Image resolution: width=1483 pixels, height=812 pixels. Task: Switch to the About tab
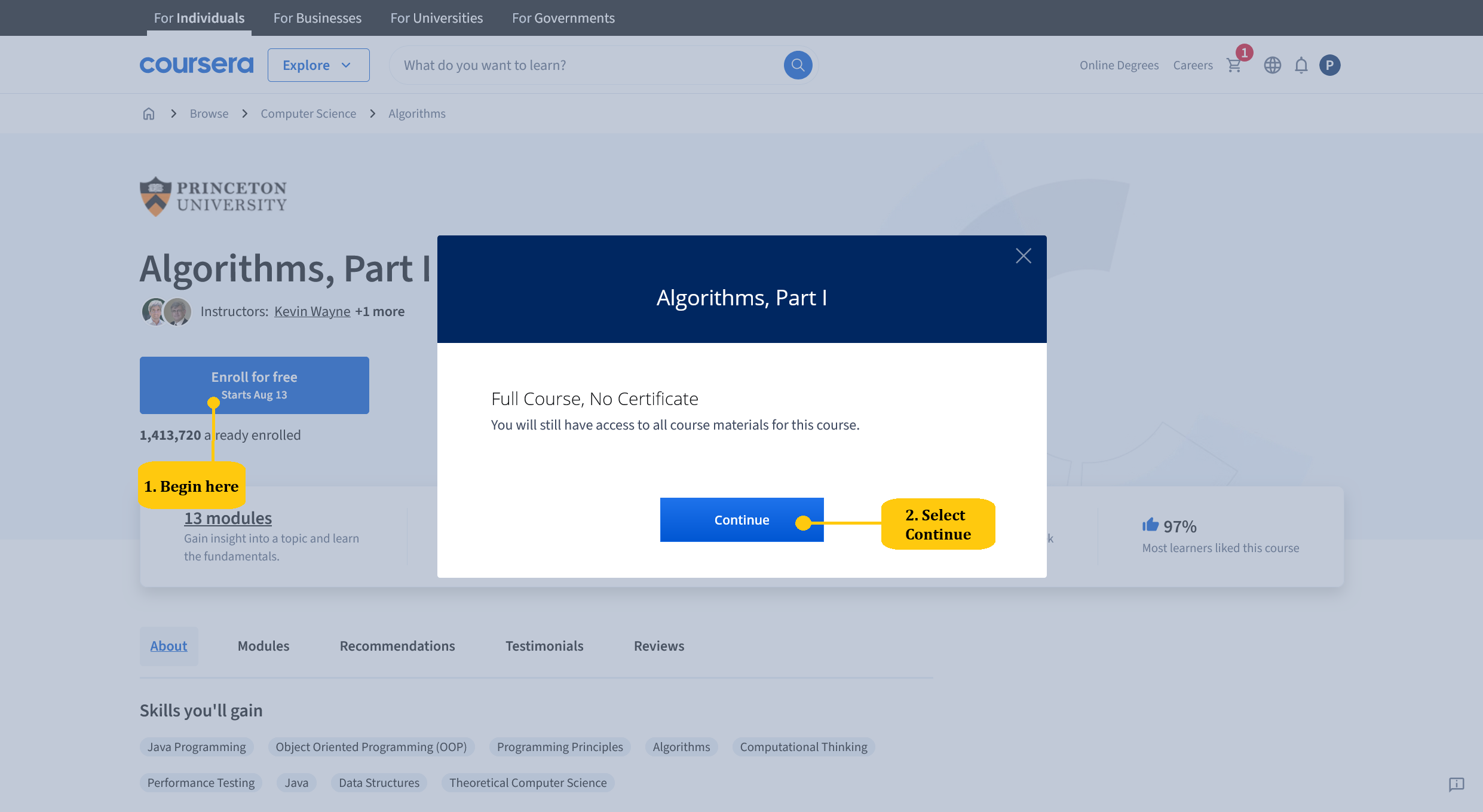(x=168, y=646)
